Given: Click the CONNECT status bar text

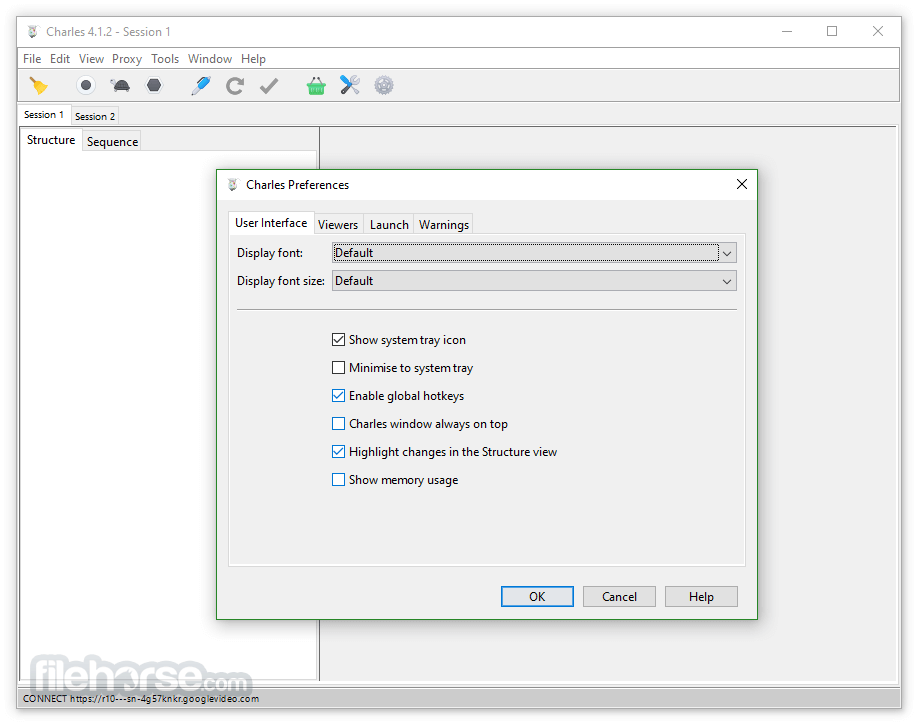Looking at the screenshot, I should click(x=141, y=698).
